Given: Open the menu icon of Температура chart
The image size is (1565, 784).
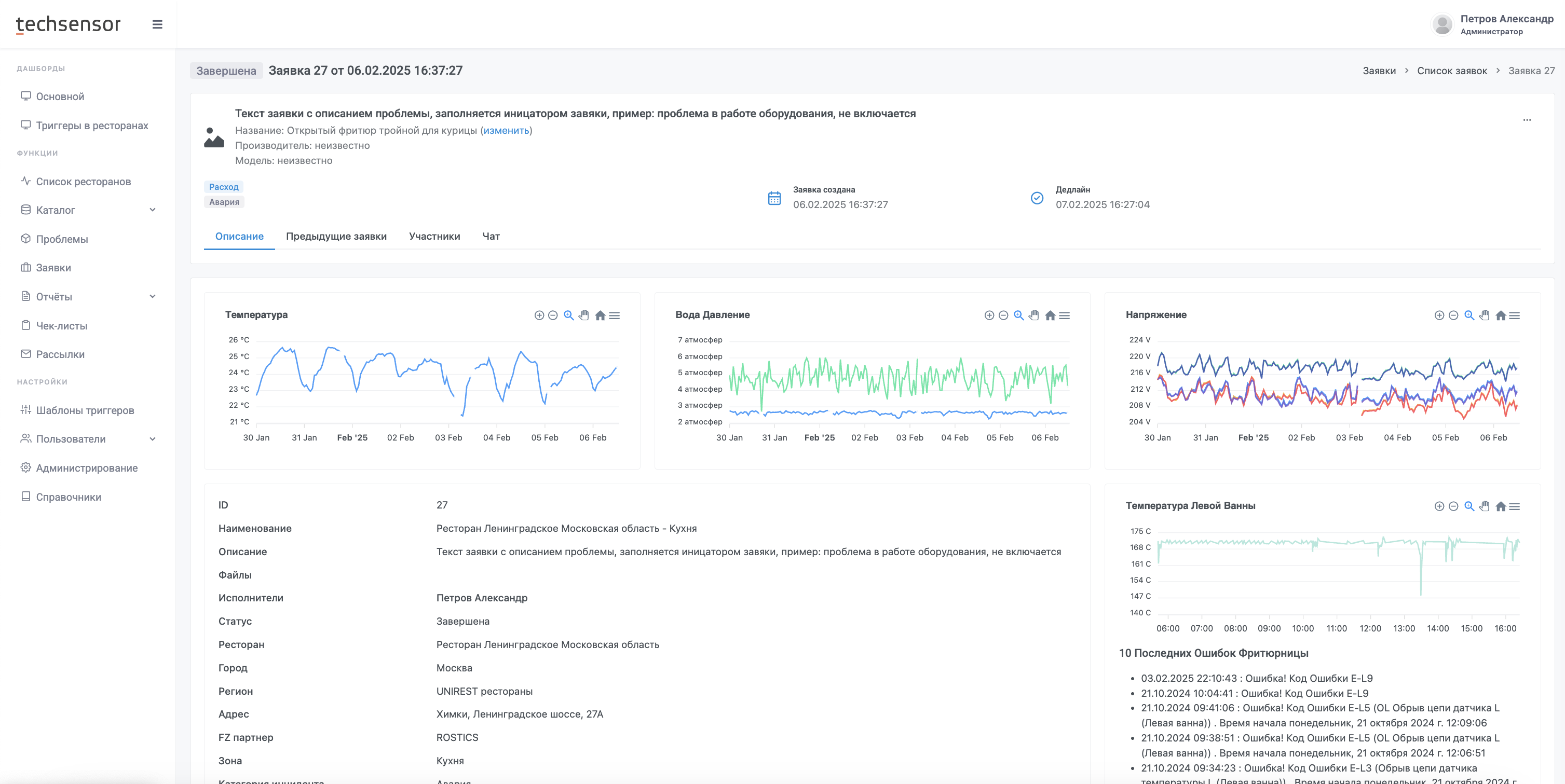Looking at the screenshot, I should [615, 315].
